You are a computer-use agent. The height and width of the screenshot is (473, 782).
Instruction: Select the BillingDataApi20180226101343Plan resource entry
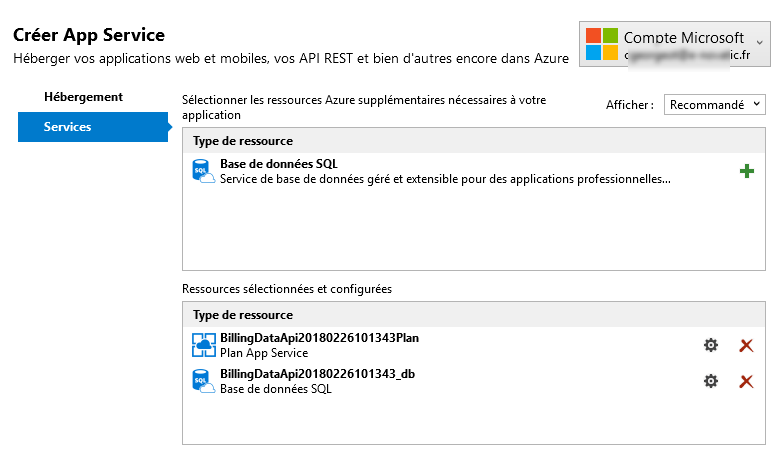474,345
